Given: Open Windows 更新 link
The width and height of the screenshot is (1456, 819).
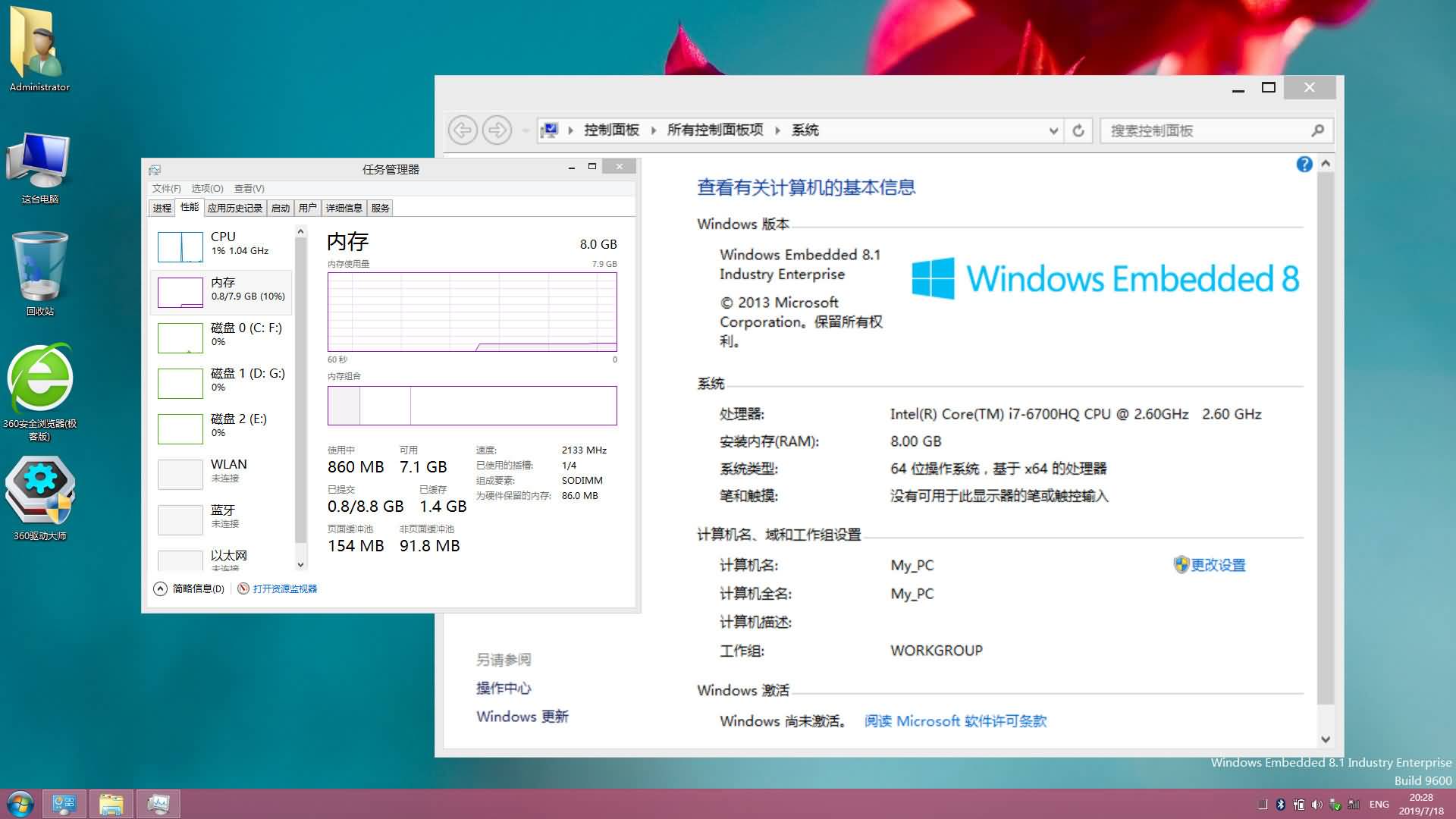Looking at the screenshot, I should pos(522,717).
